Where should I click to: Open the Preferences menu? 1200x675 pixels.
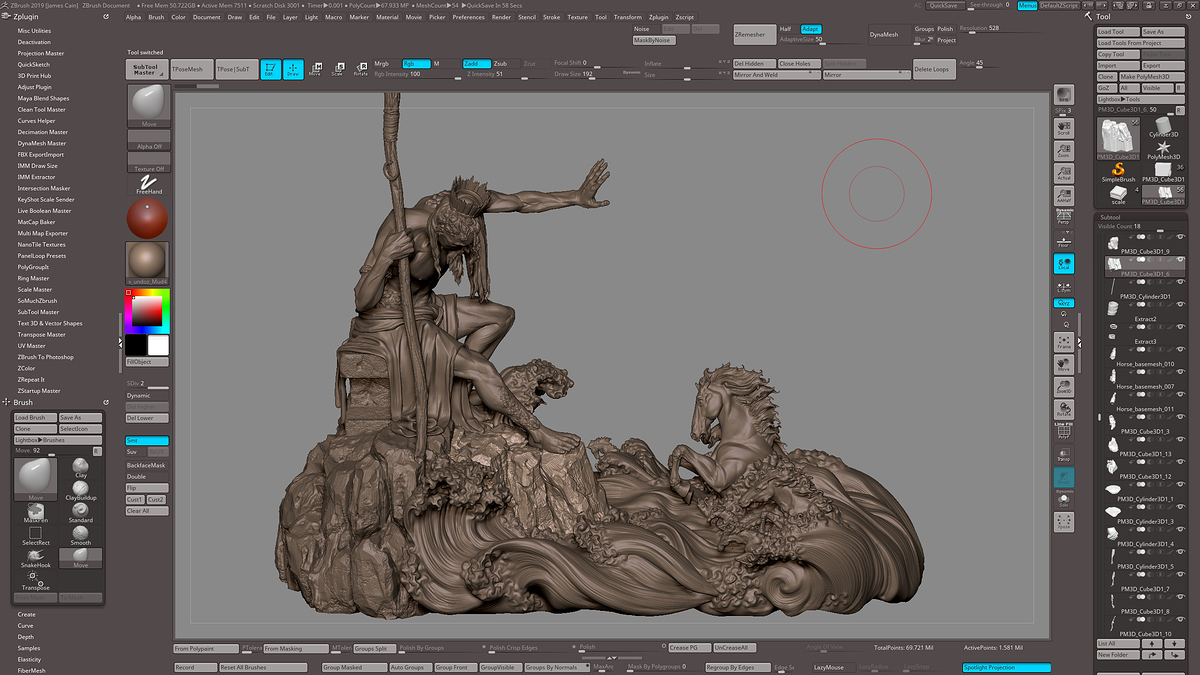(468, 17)
